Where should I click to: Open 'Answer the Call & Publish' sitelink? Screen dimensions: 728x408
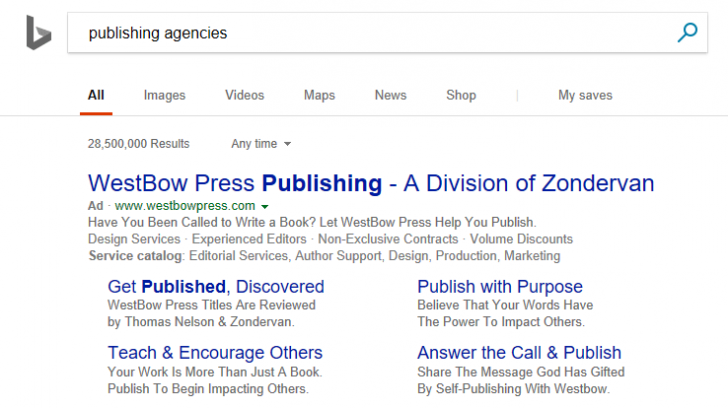[x=519, y=353]
